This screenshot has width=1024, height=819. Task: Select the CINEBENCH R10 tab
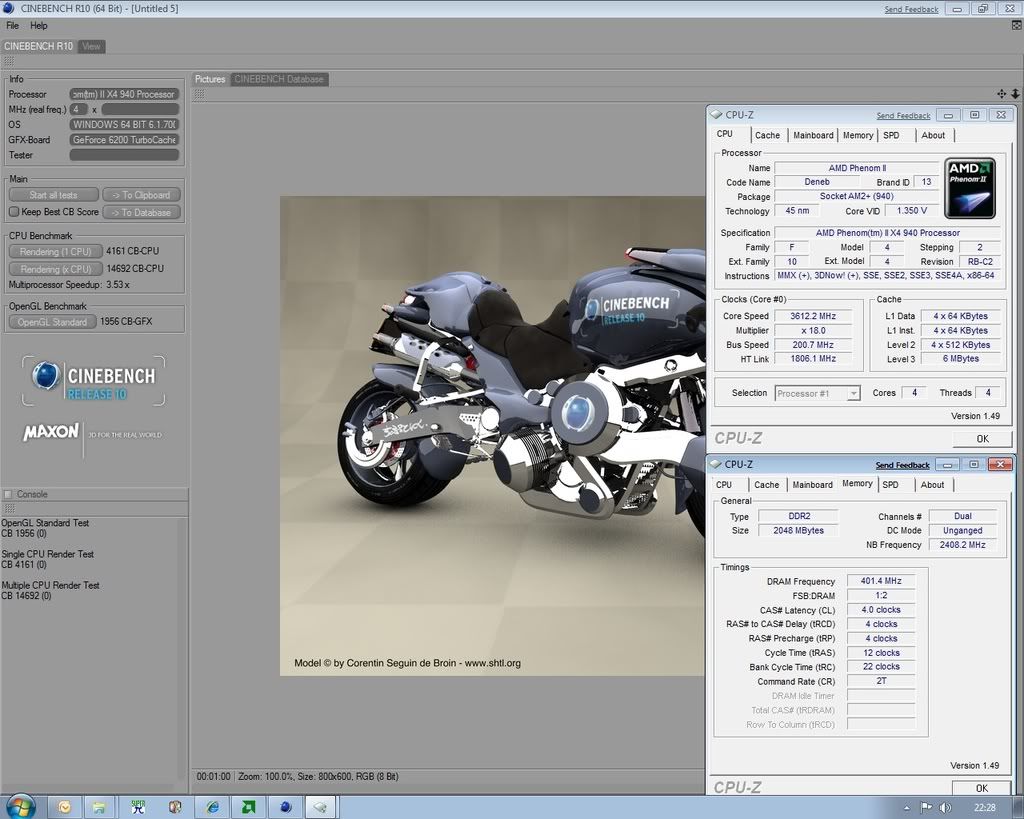[39, 46]
